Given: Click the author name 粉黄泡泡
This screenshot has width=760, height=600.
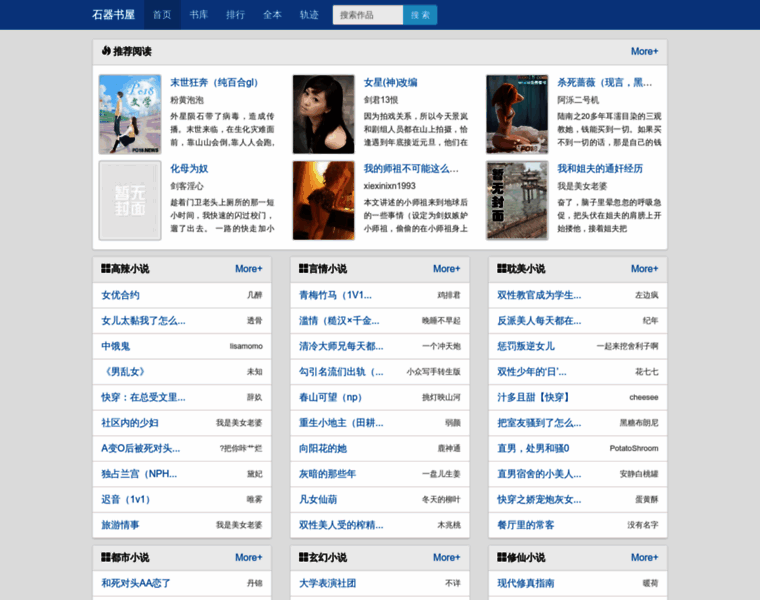Looking at the screenshot, I should [x=187, y=100].
